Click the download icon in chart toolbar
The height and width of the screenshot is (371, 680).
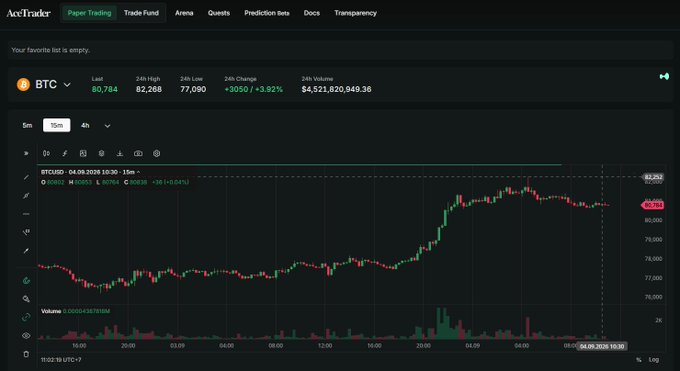click(120, 153)
